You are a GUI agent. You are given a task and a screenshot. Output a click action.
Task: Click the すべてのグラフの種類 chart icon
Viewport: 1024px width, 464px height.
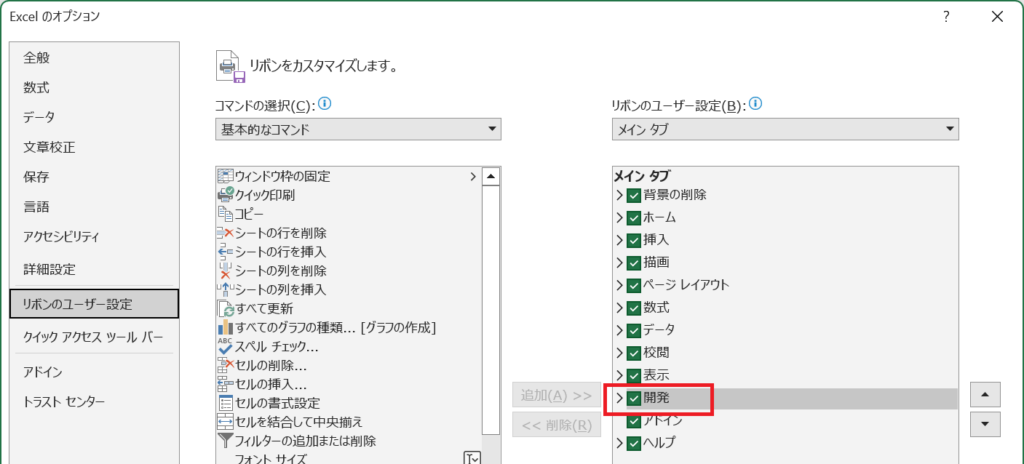(225, 327)
